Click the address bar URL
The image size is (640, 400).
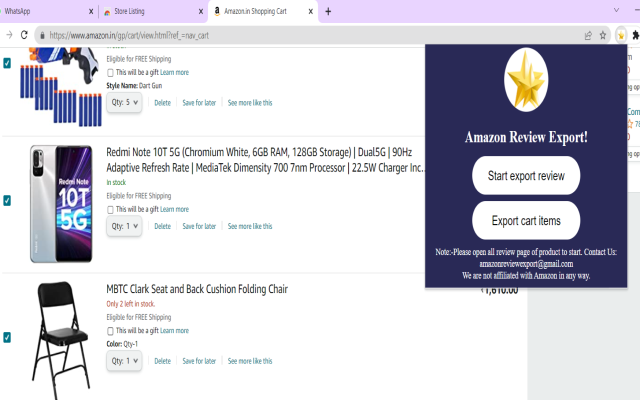(x=129, y=36)
